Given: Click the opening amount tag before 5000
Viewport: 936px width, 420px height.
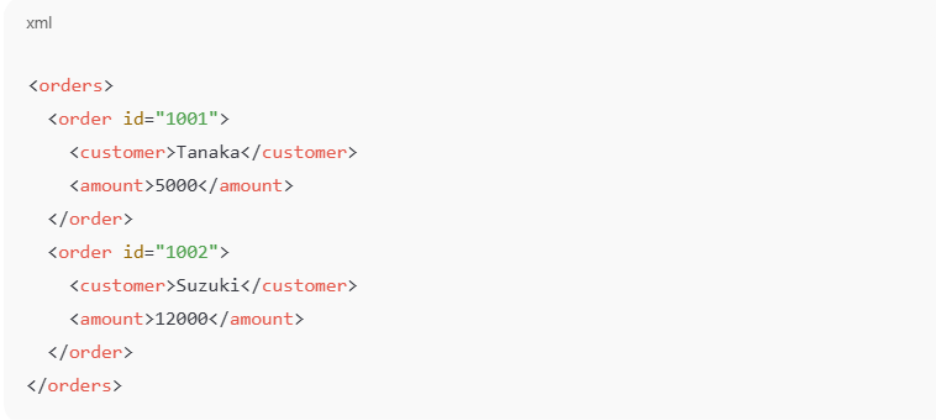Looking at the screenshot, I should coord(112,185).
